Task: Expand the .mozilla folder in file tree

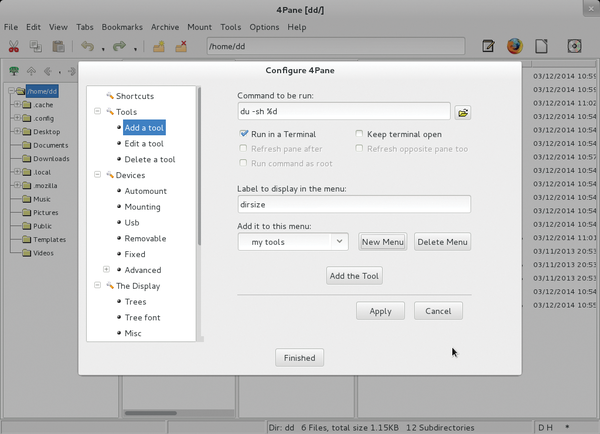Action: [17, 185]
